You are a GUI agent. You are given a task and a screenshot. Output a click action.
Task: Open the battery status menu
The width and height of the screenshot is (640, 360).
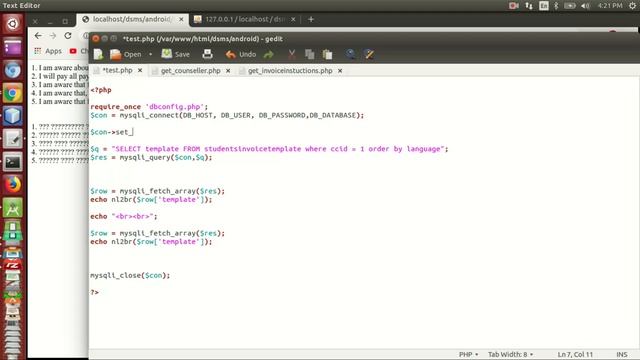570,6
